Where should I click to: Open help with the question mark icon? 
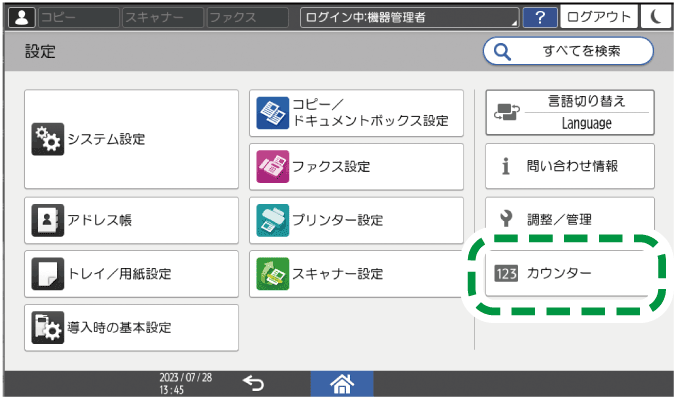(x=540, y=17)
